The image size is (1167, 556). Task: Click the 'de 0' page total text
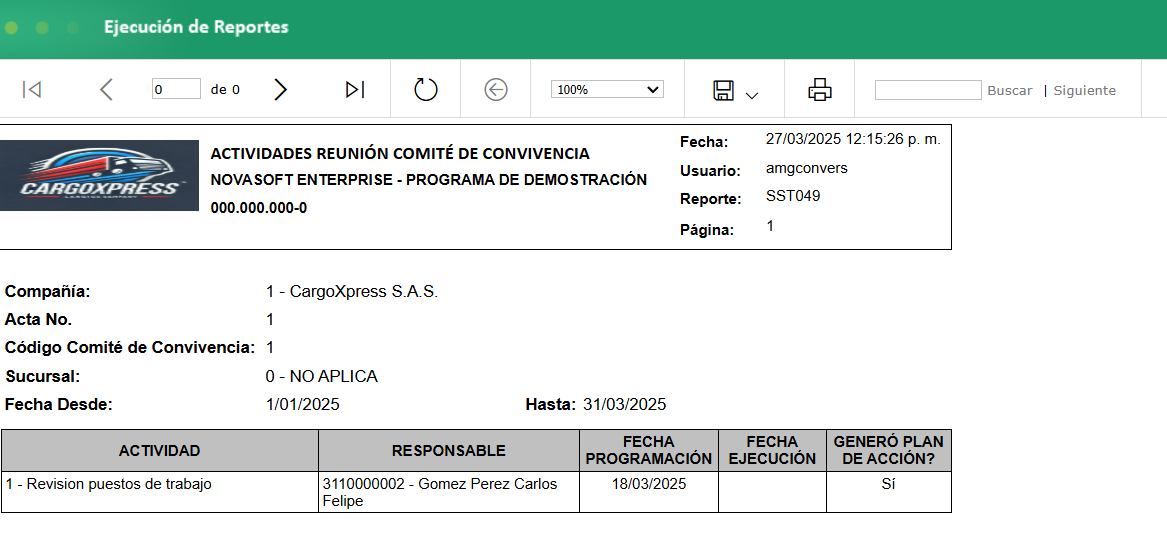click(226, 90)
